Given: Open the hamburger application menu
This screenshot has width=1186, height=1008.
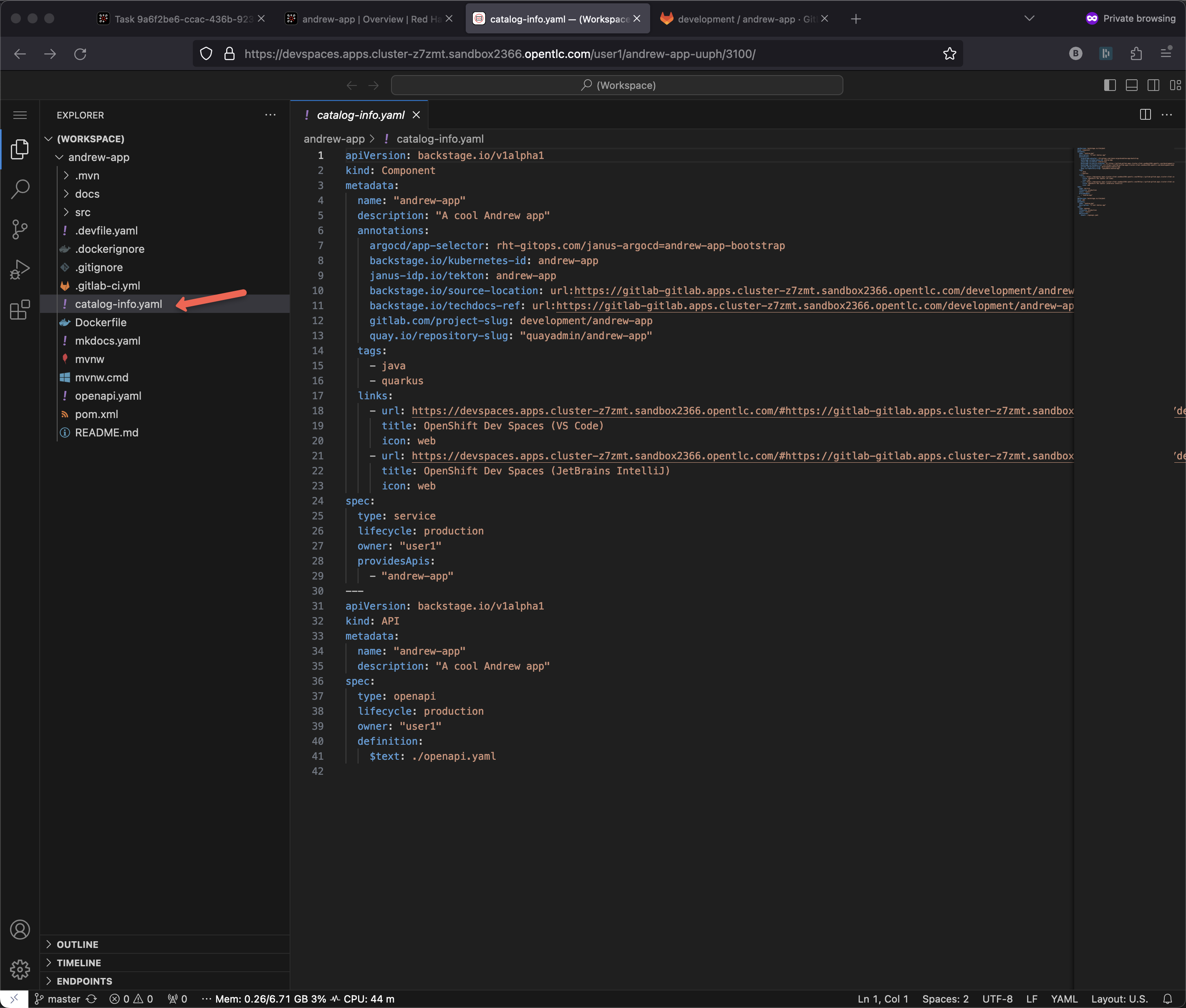Looking at the screenshot, I should click(x=20, y=115).
